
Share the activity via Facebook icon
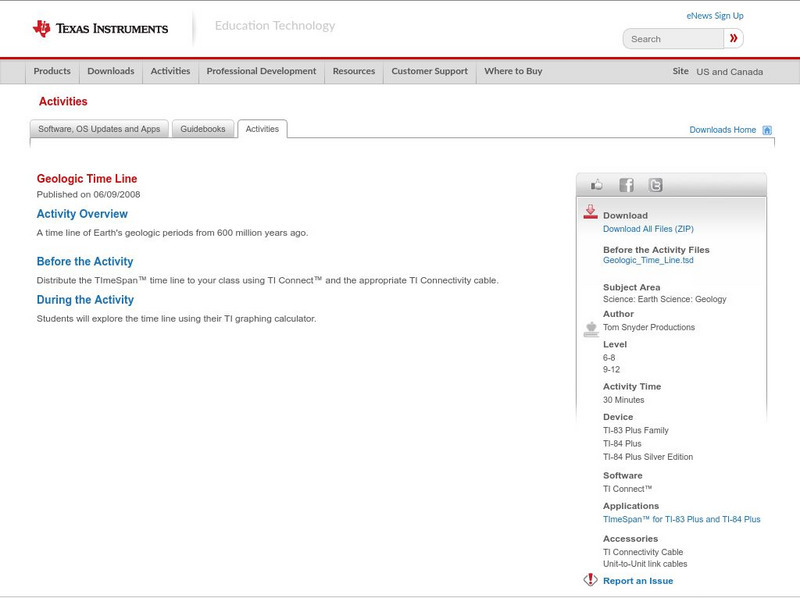pos(626,185)
